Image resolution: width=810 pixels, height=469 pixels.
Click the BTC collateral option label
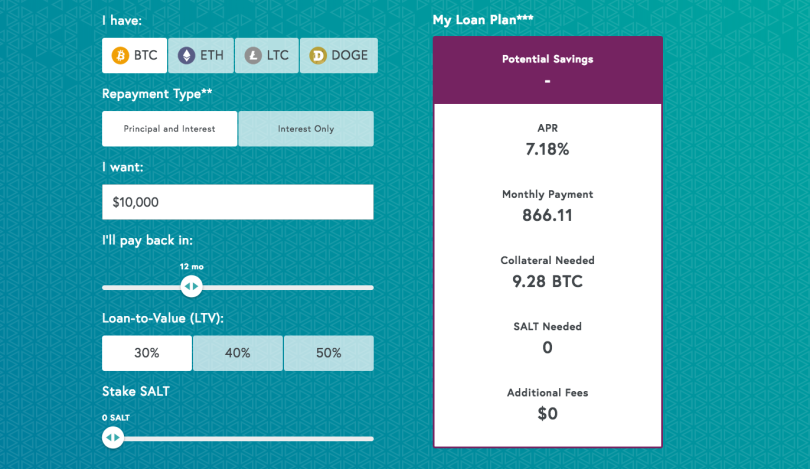(x=146, y=55)
